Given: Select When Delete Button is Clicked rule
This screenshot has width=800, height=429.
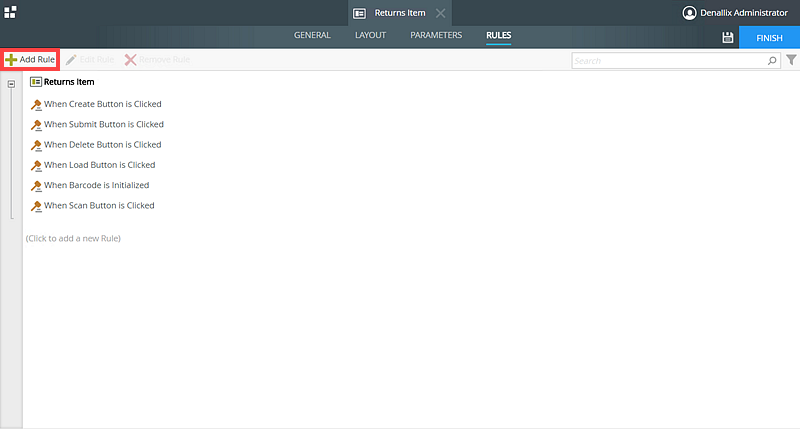Looking at the screenshot, I should click(x=103, y=145).
